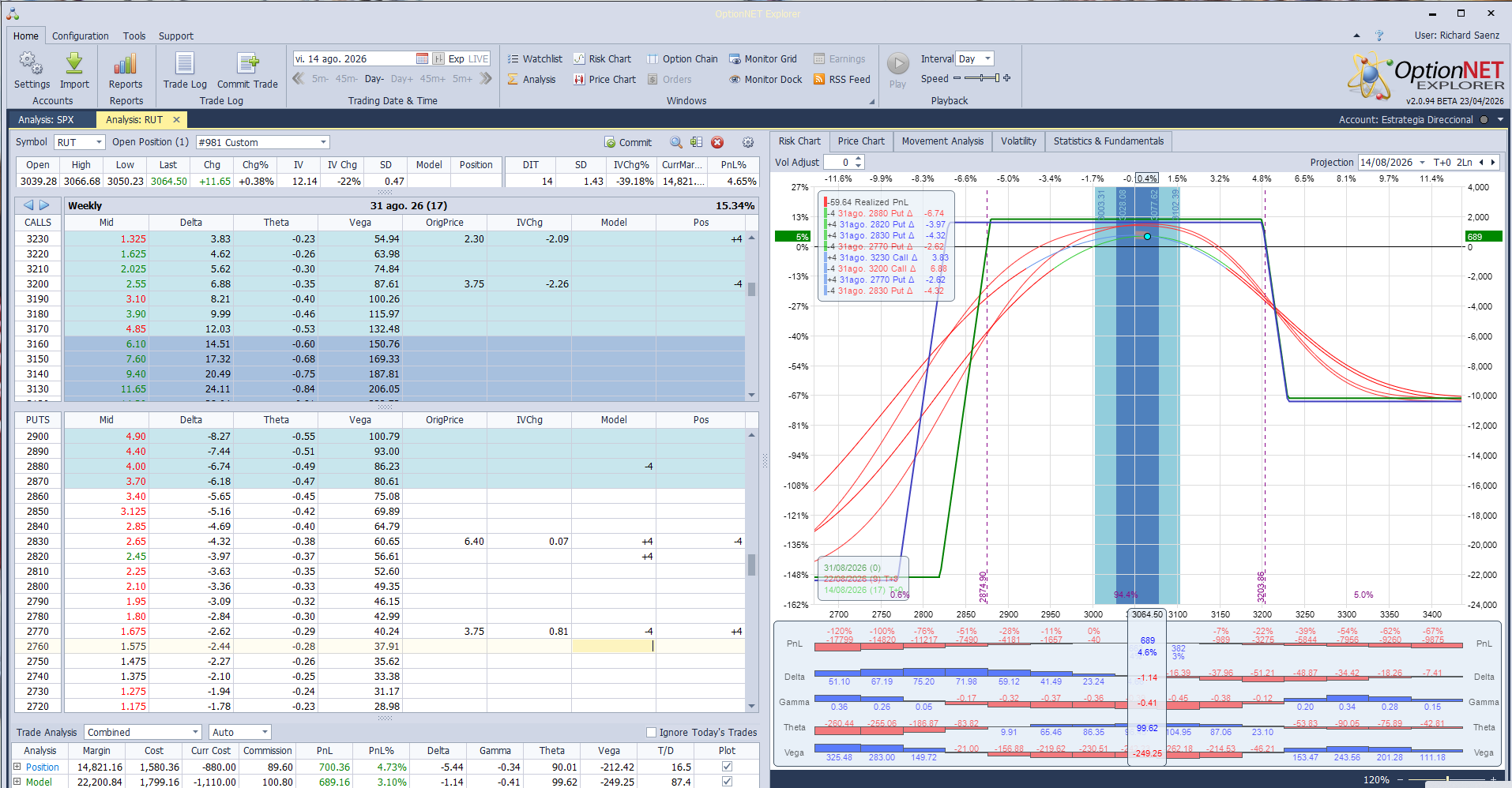Open the account selector dropdown arrow
This screenshot has width=1512, height=788.
click(1500, 119)
